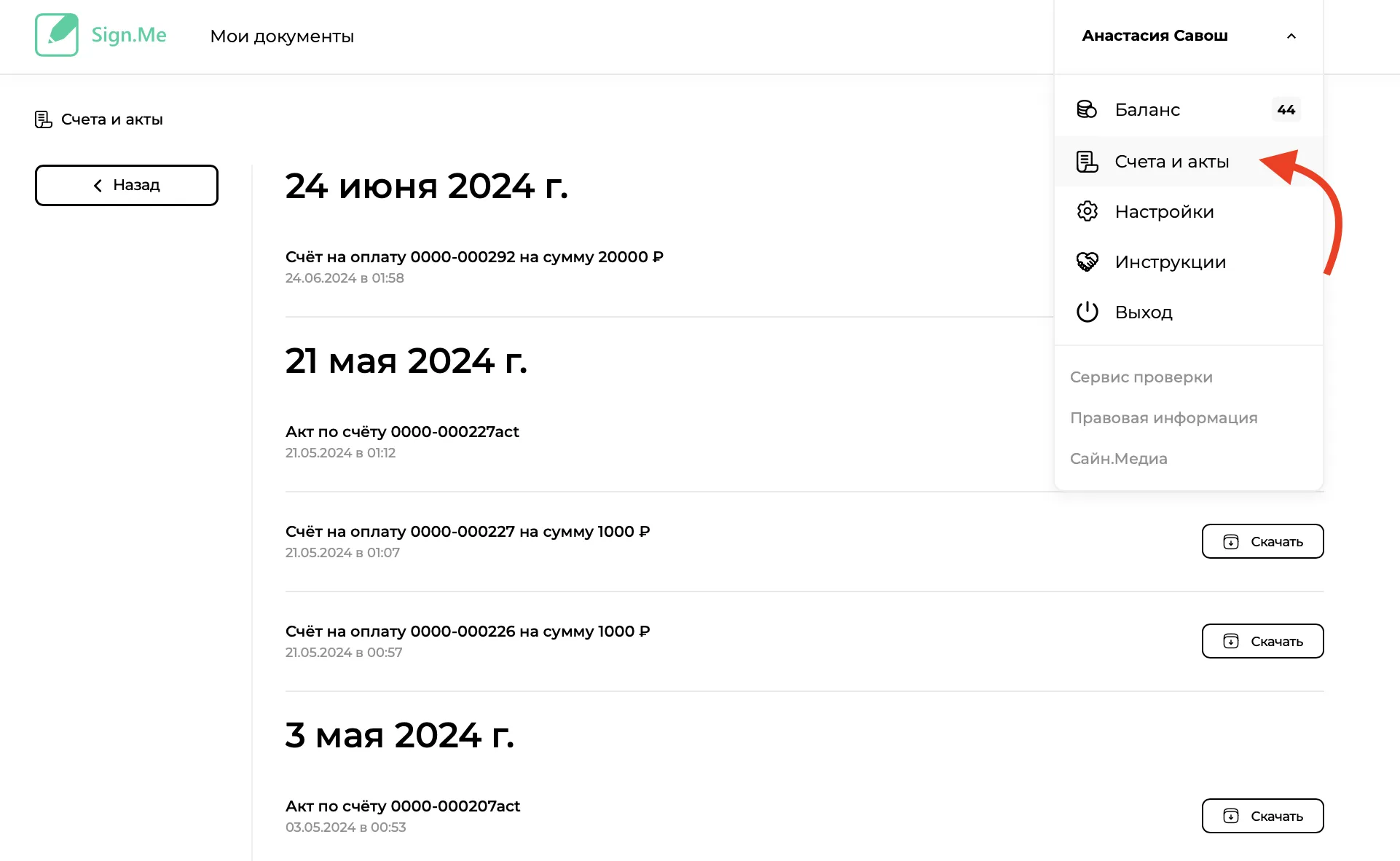Click the Счета и акты breadcrumb icon
1400x861 pixels.
[44, 119]
